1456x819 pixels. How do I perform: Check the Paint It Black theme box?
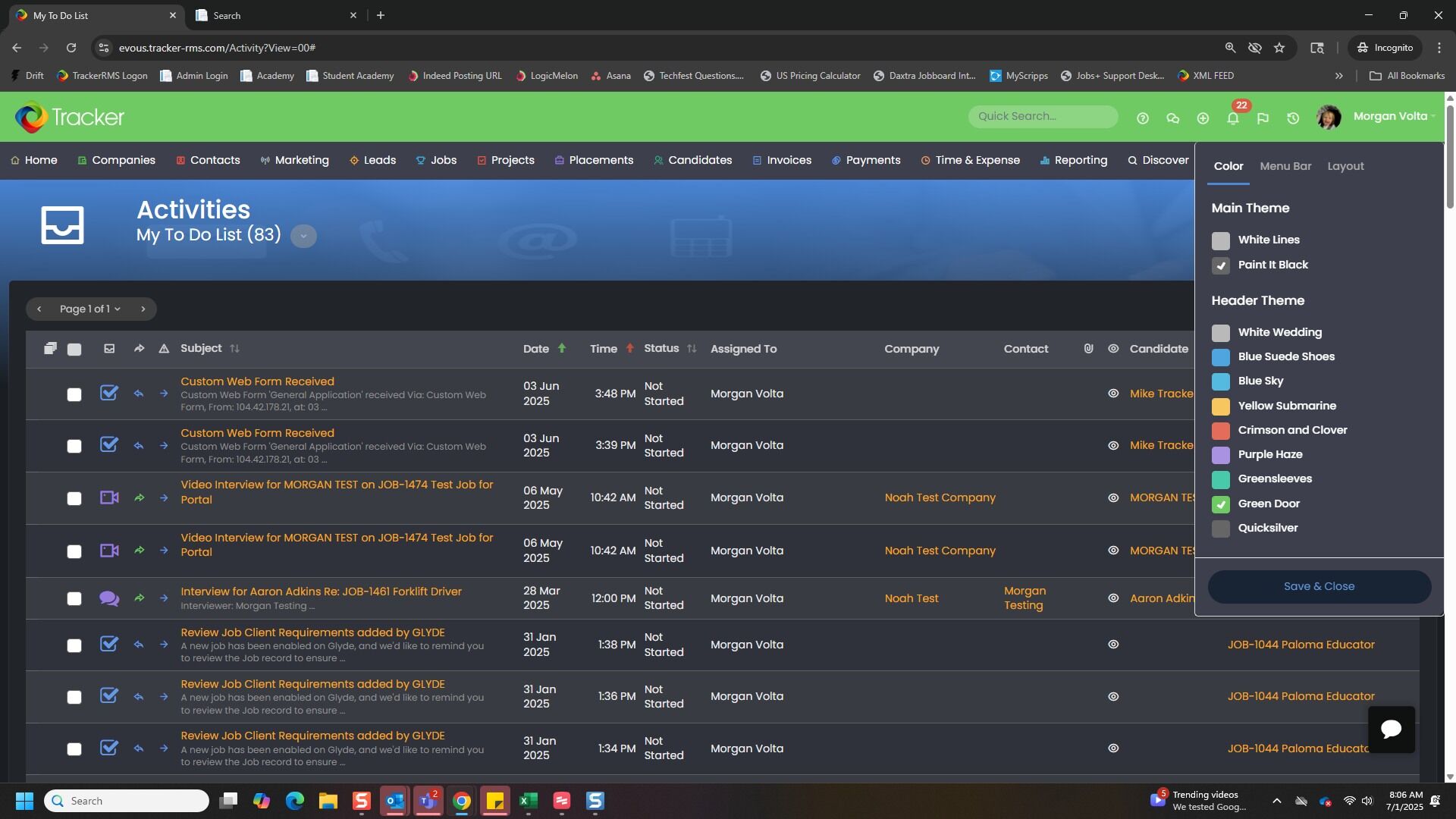pyautogui.click(x=1220, y=265)
